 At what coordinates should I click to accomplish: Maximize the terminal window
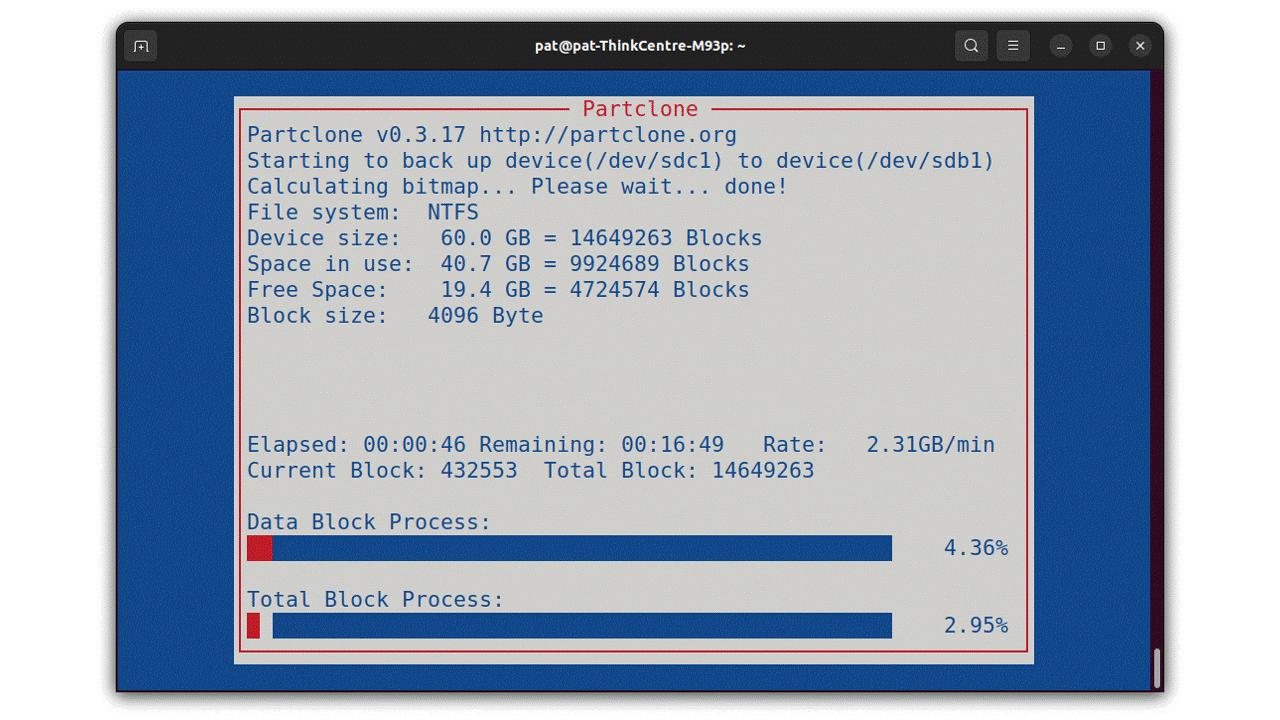click(x=1100, y=46)
